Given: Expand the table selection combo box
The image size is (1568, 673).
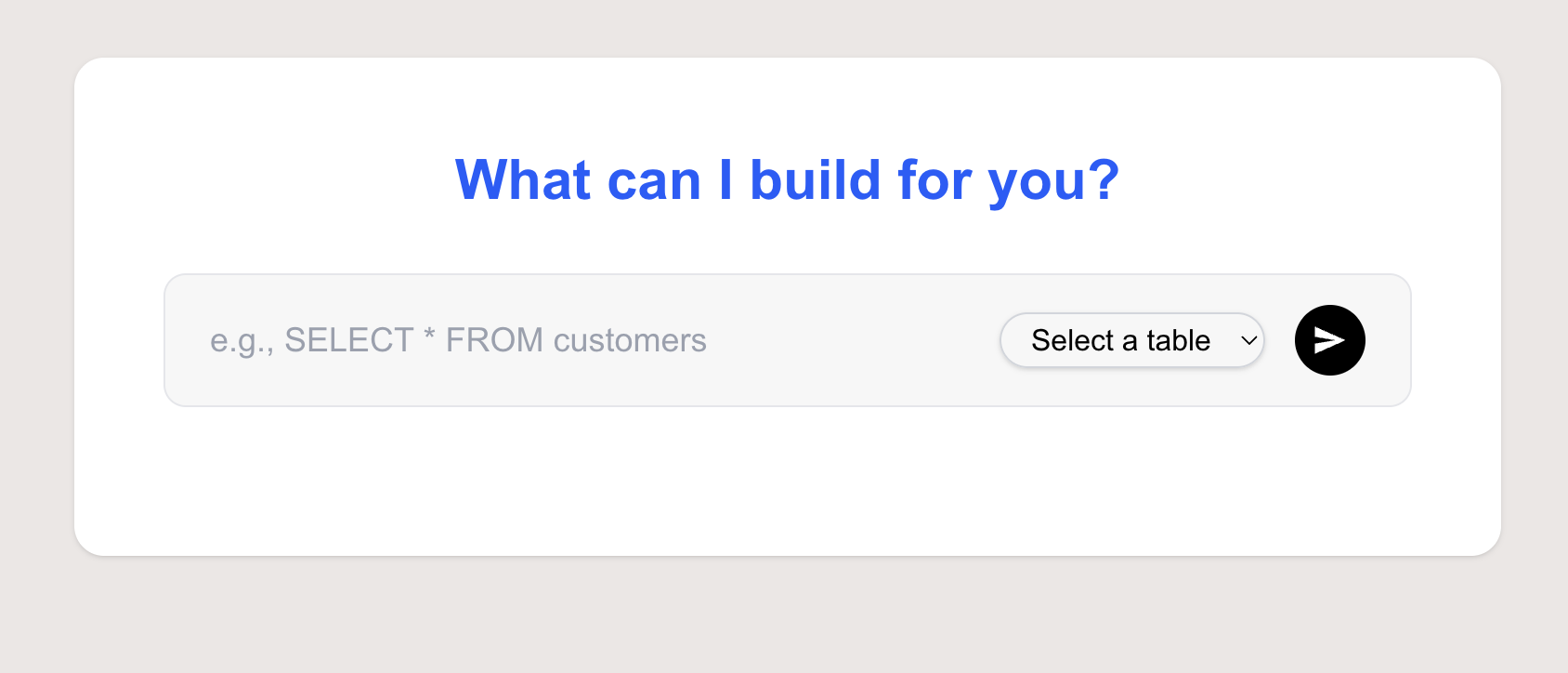Looking at the screenshot, I should pos(1131,340).
